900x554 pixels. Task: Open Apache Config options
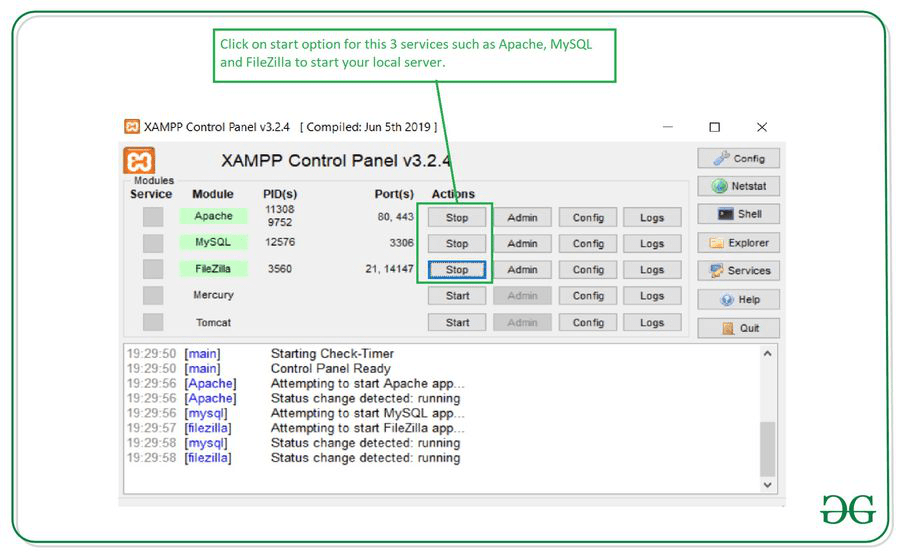point(588,218)
